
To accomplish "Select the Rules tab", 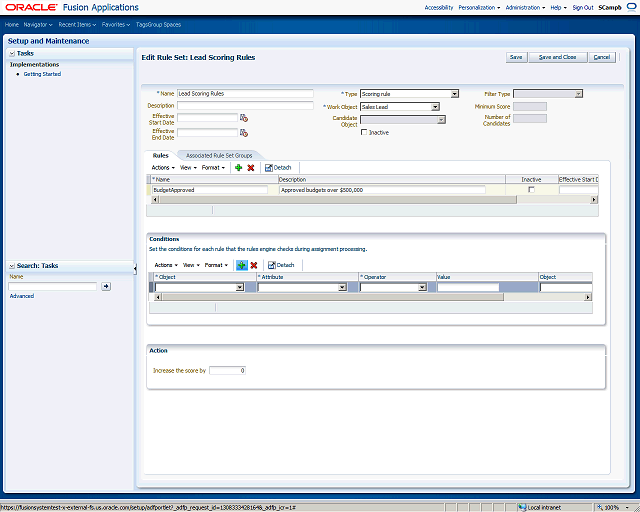I will [160, 156].
